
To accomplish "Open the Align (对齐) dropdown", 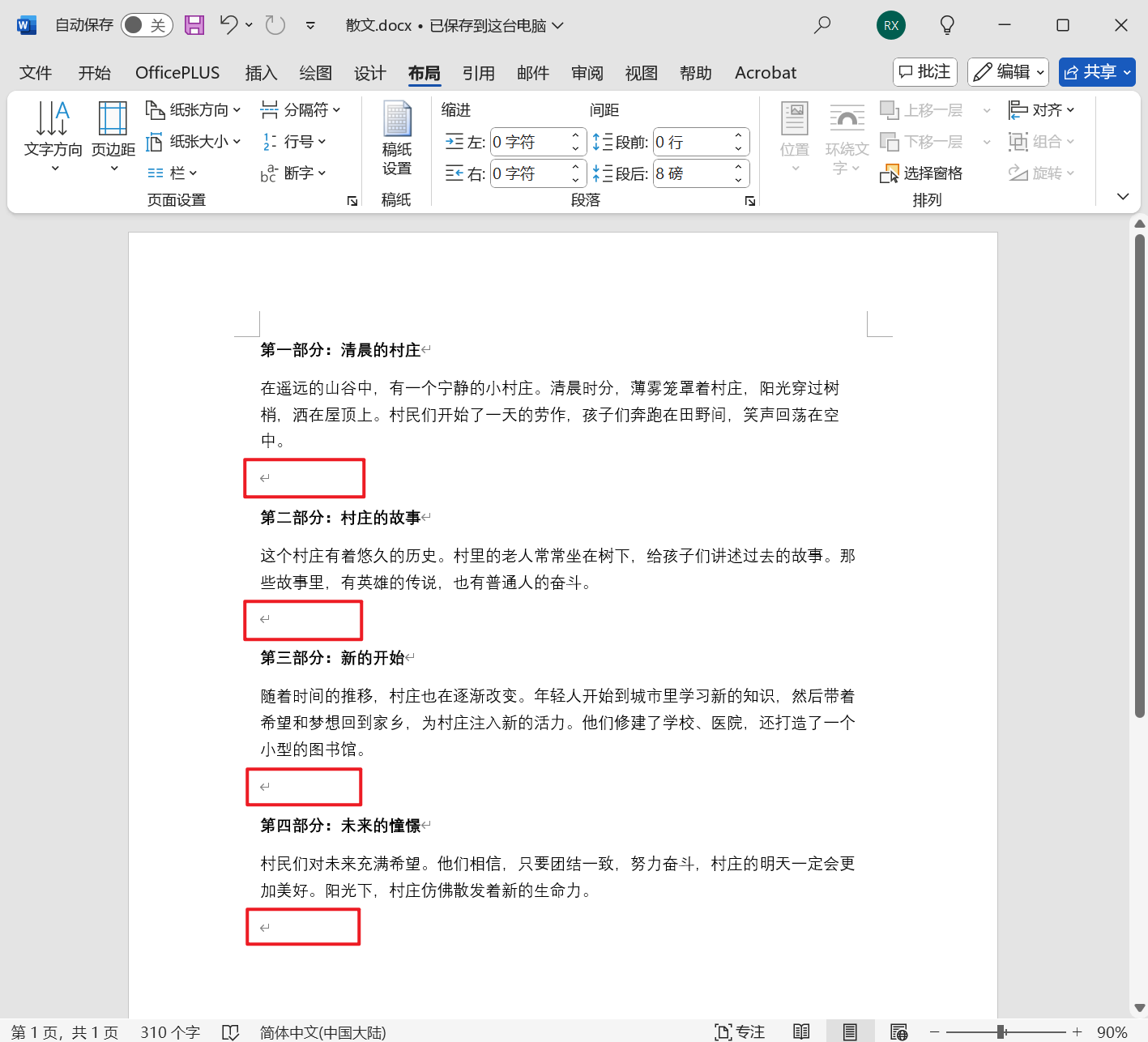I will [1042, 109].
